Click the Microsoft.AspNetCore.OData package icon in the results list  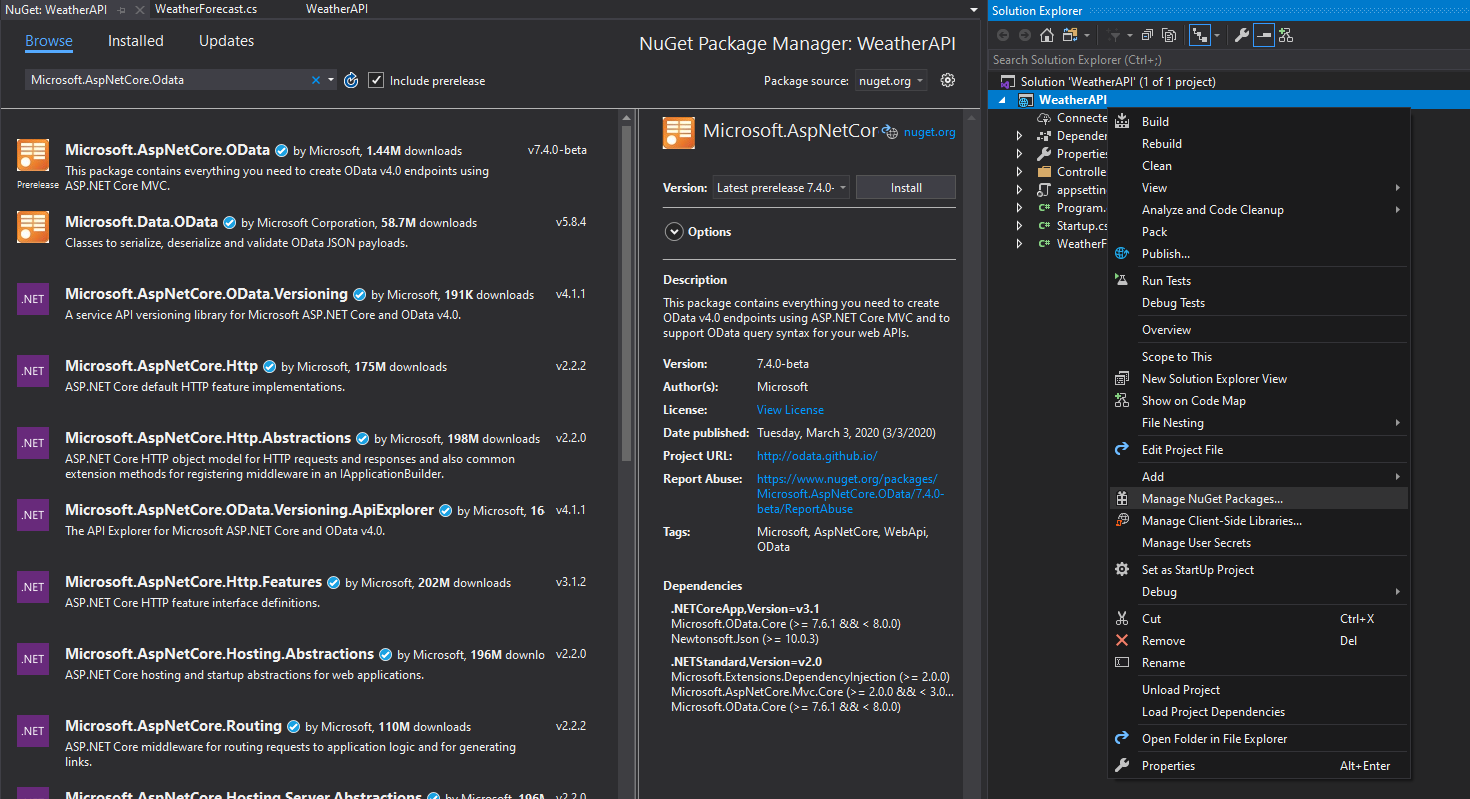(33, 156)
